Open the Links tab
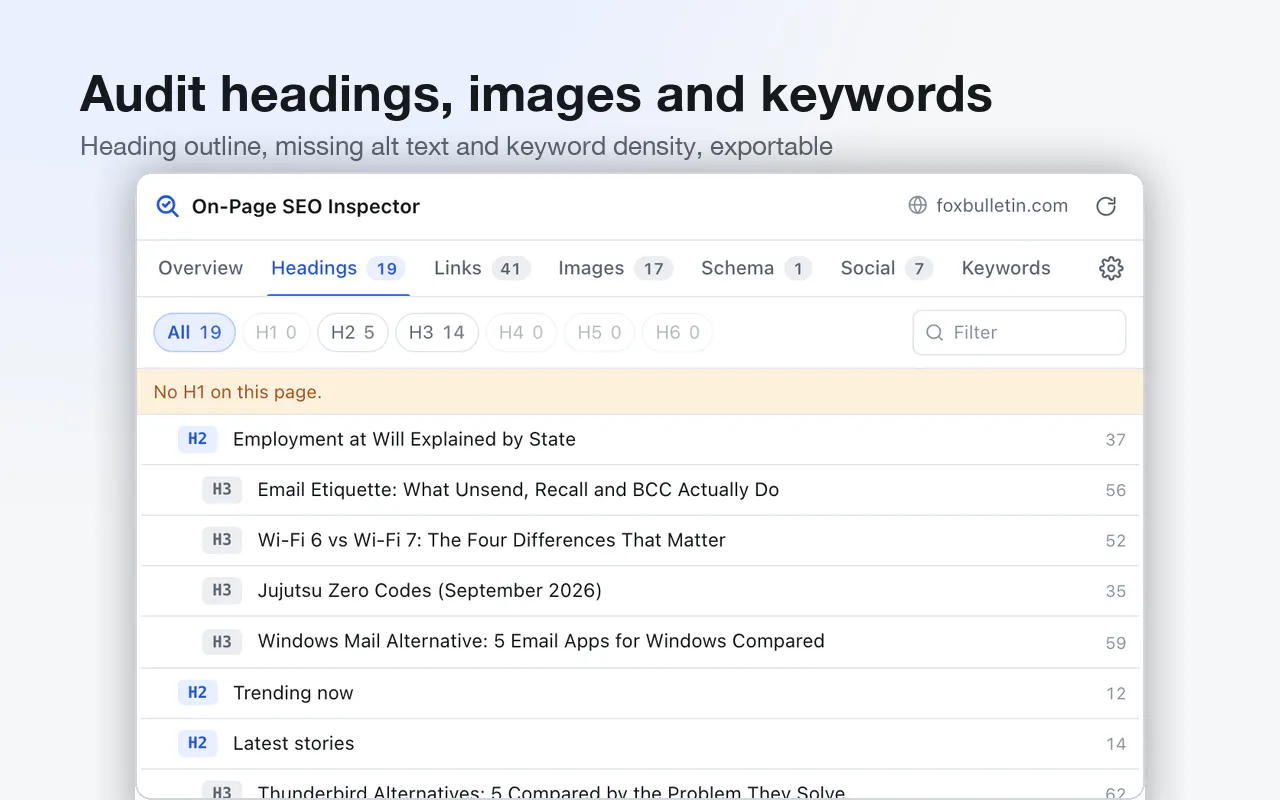1280x800 pixels. pyautogui.click(x=482, y=268)
